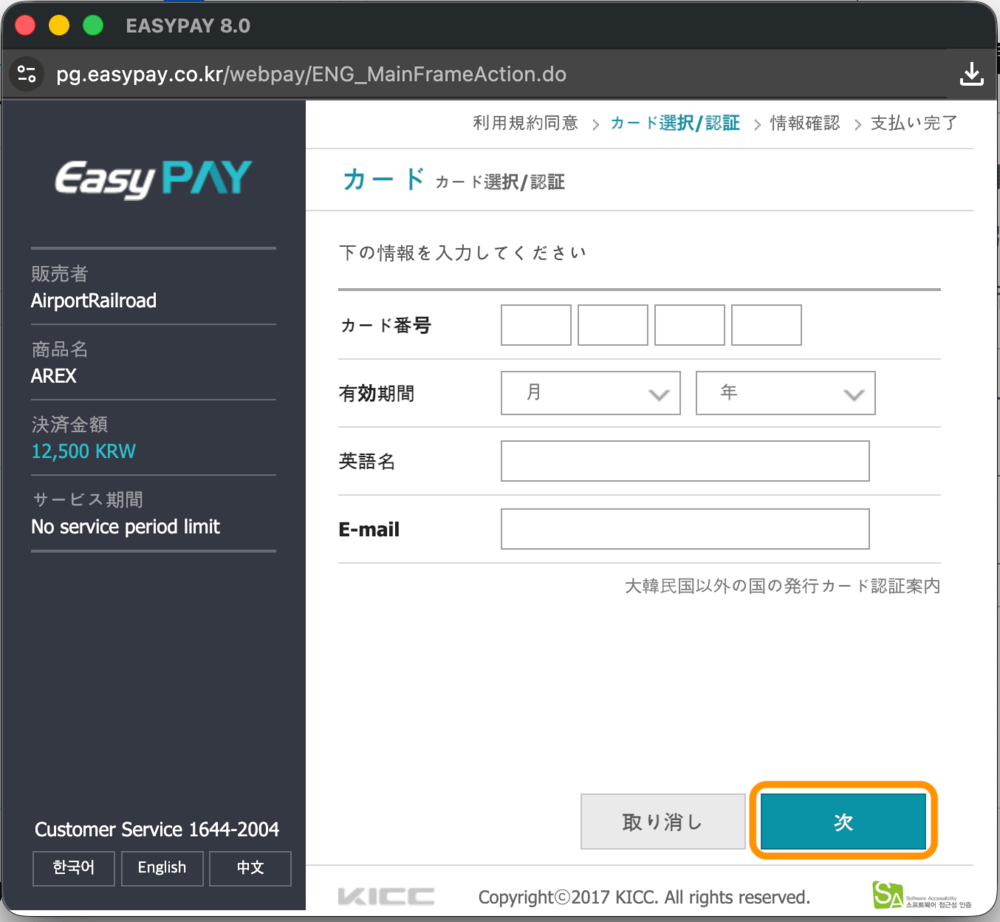
Task: Click Customer Service 1644-2004 text
Action: 157,829
